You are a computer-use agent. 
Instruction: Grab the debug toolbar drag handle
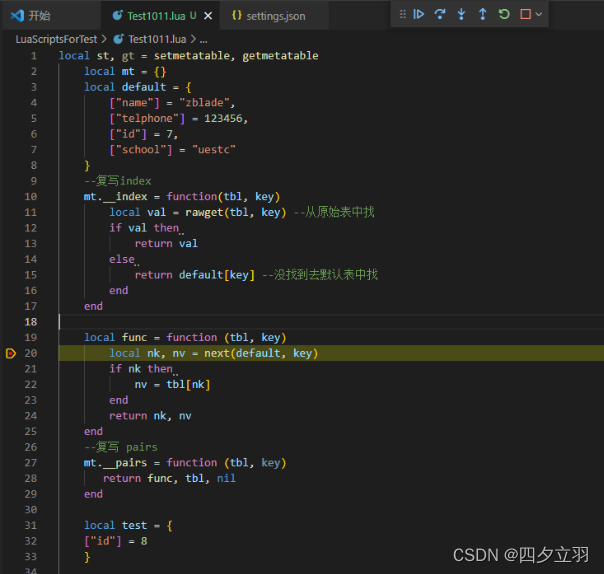click(403, 14)
